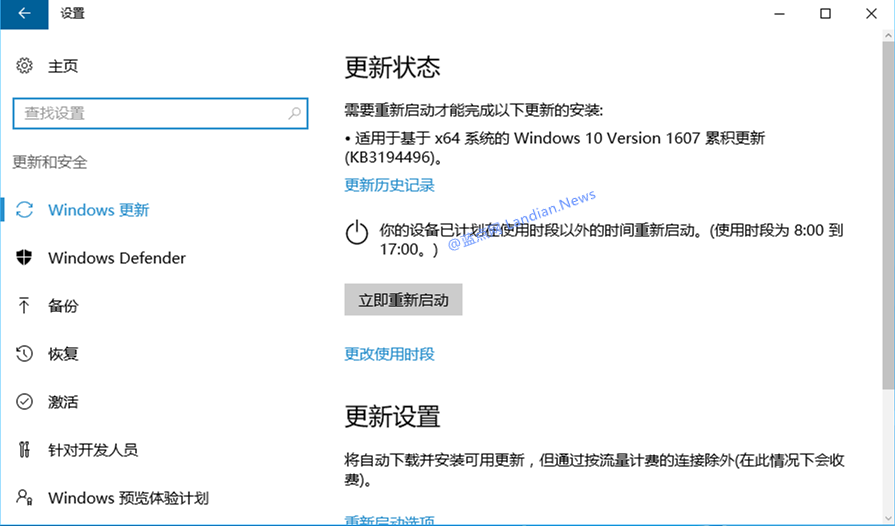Open 更改使用时段 link
Viewport: 895px width, 526px height.
tap(389, 354)
